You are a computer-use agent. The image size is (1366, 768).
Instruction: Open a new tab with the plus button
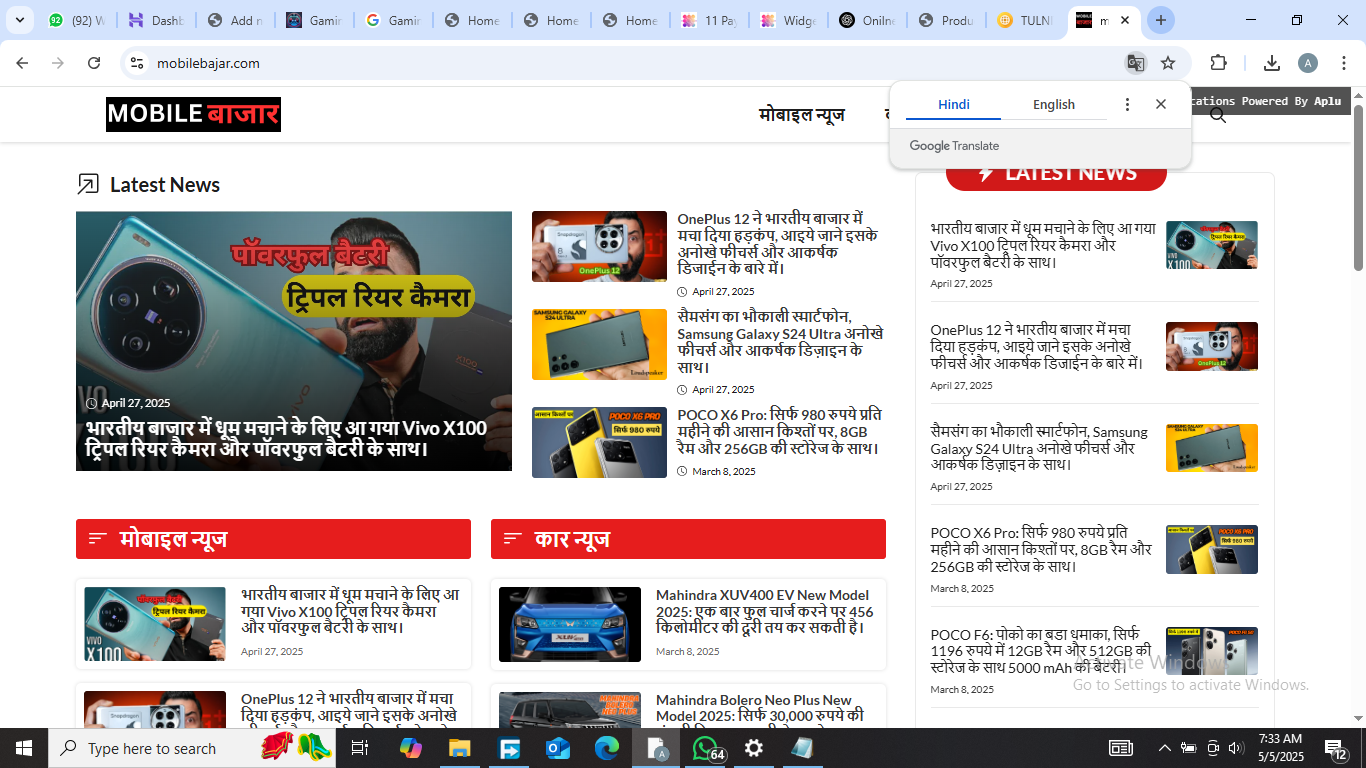(1160, 20)
